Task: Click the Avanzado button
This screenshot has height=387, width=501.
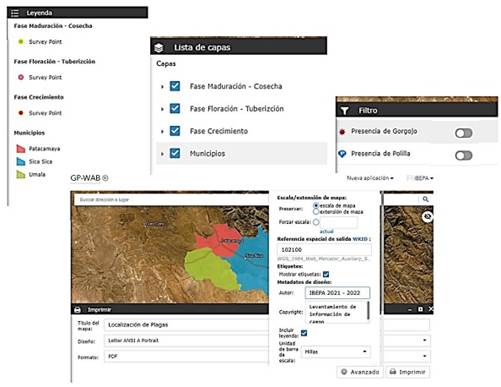Action: (x=360, y=372)
